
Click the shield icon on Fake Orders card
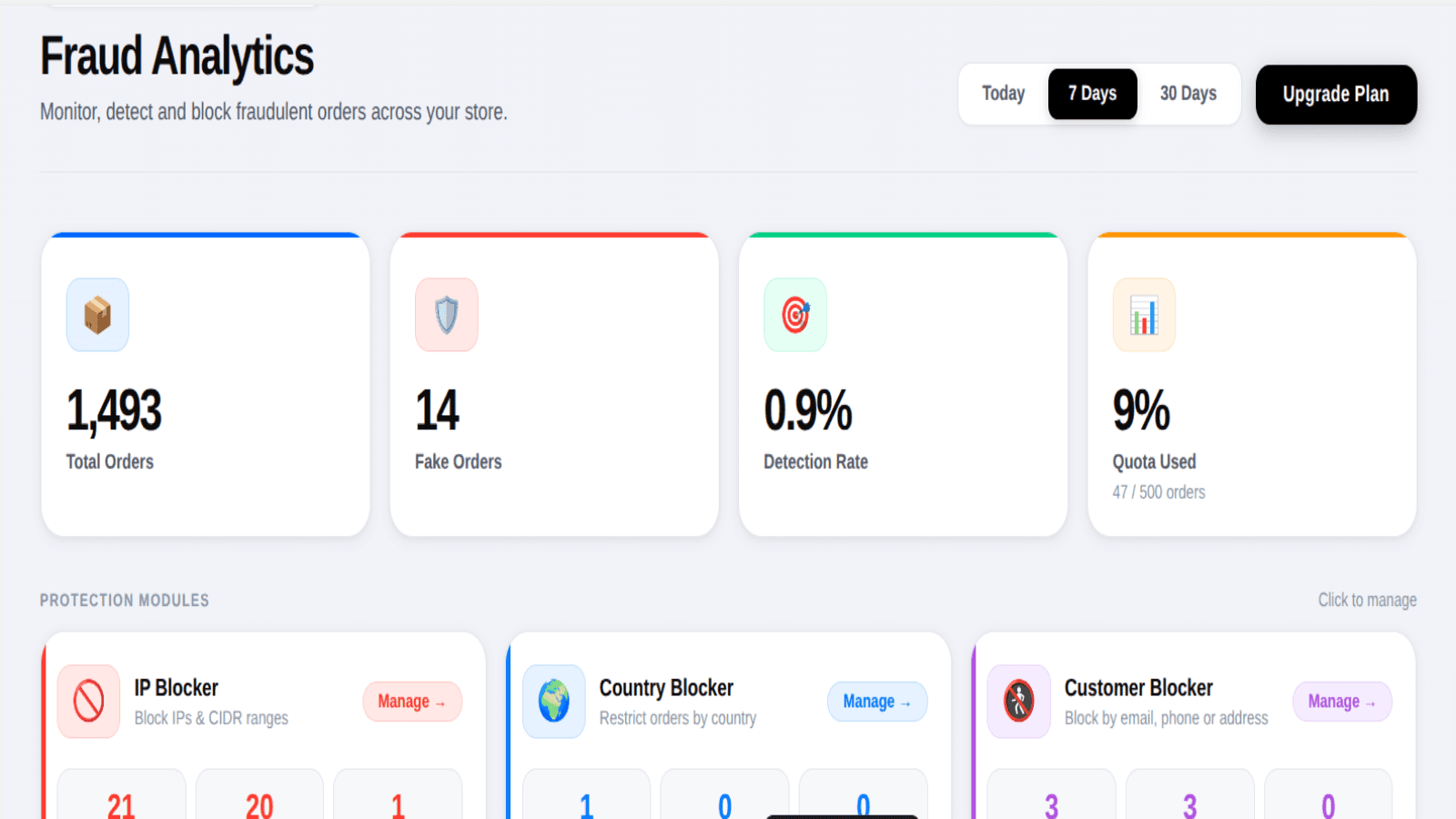click(x=446, y=315)
